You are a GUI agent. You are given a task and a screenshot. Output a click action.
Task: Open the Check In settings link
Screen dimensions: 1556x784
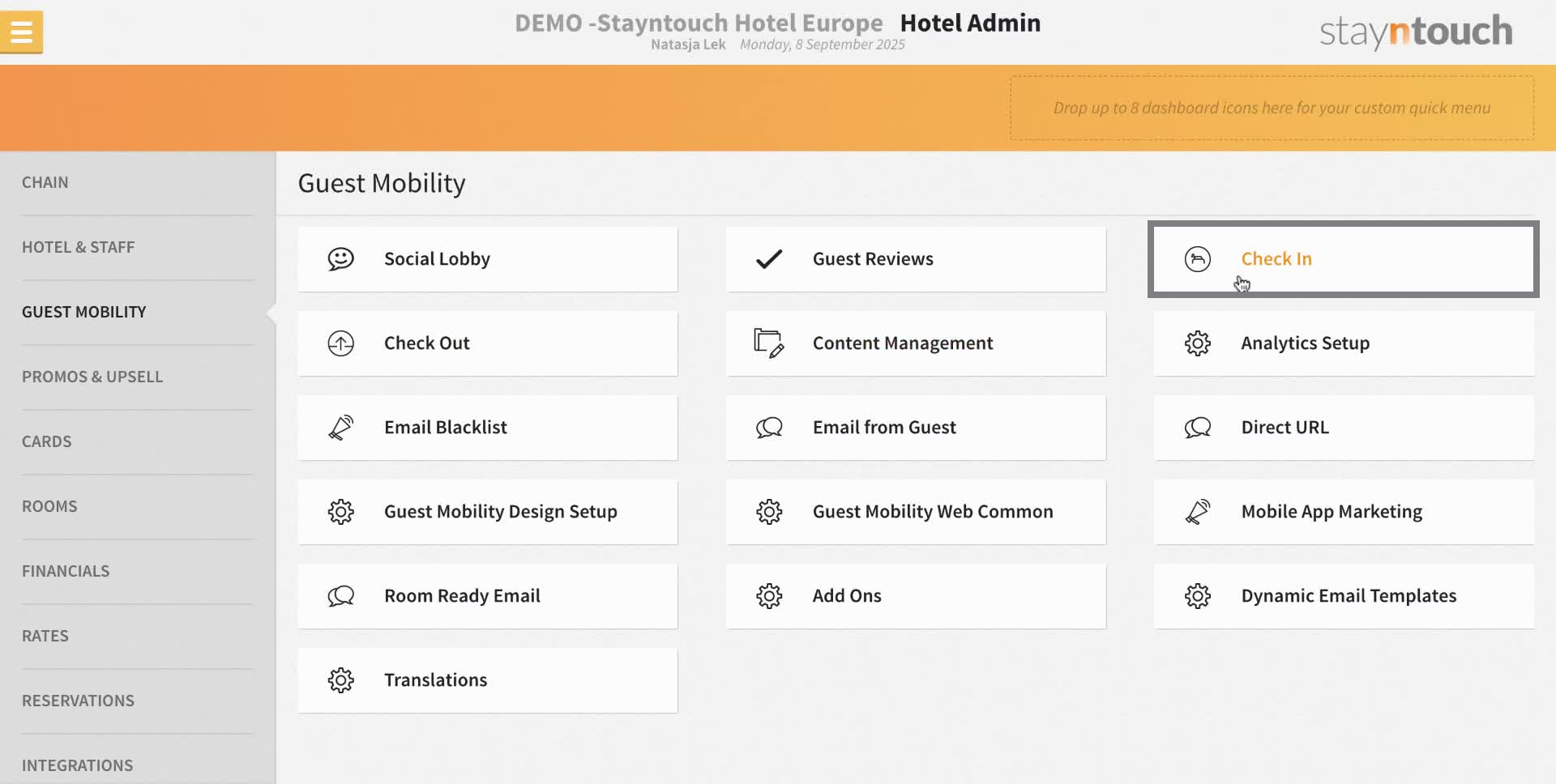(x=1276, y=258)
